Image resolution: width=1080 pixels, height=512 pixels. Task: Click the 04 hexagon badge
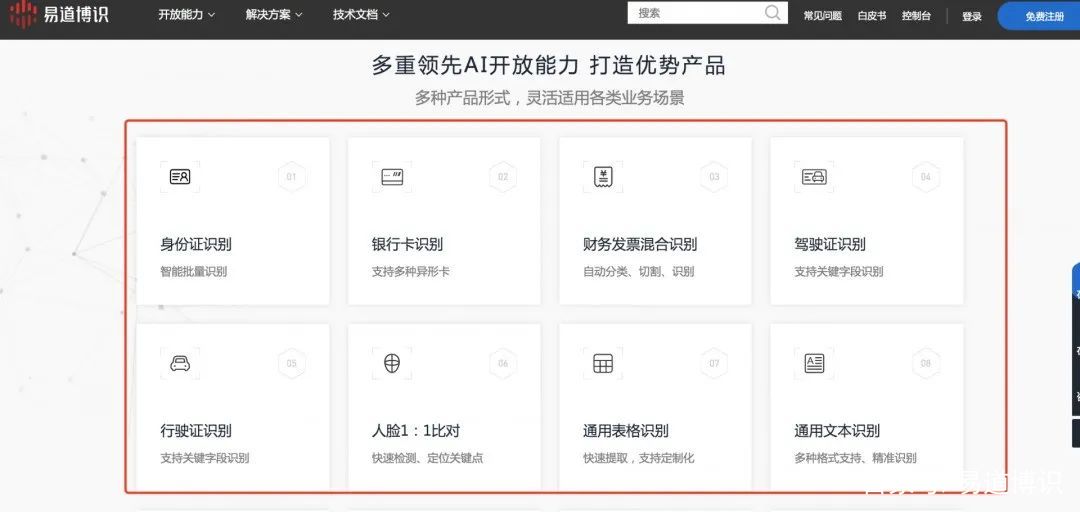926,177
